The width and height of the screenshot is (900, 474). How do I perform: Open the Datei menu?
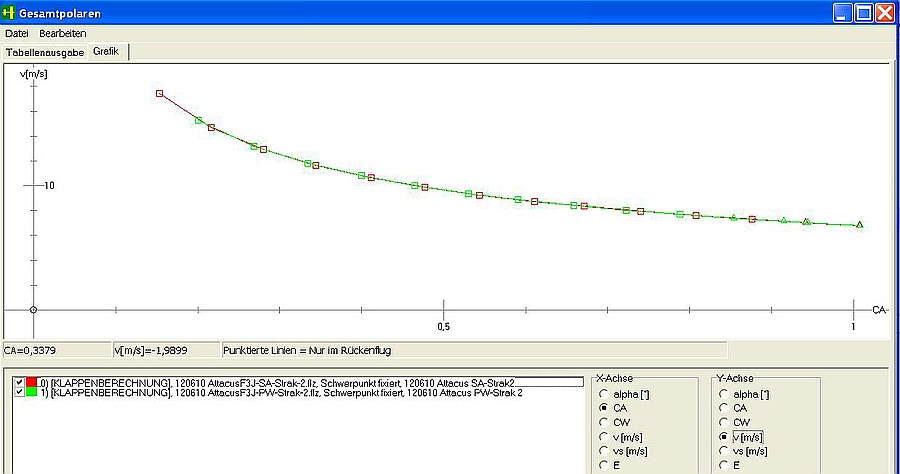(x=17, y=33)
